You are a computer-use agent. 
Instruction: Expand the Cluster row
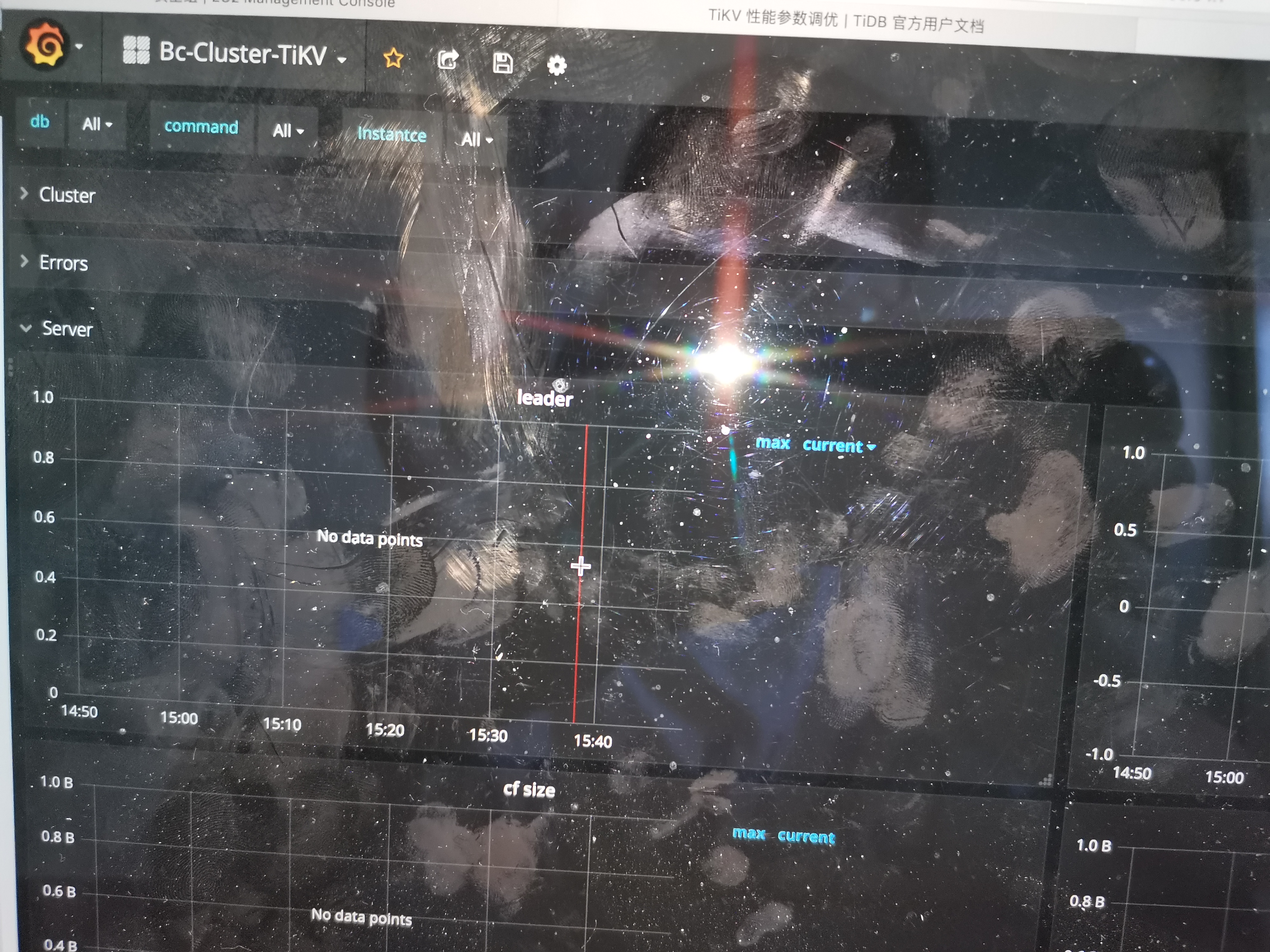click(67, 195)
